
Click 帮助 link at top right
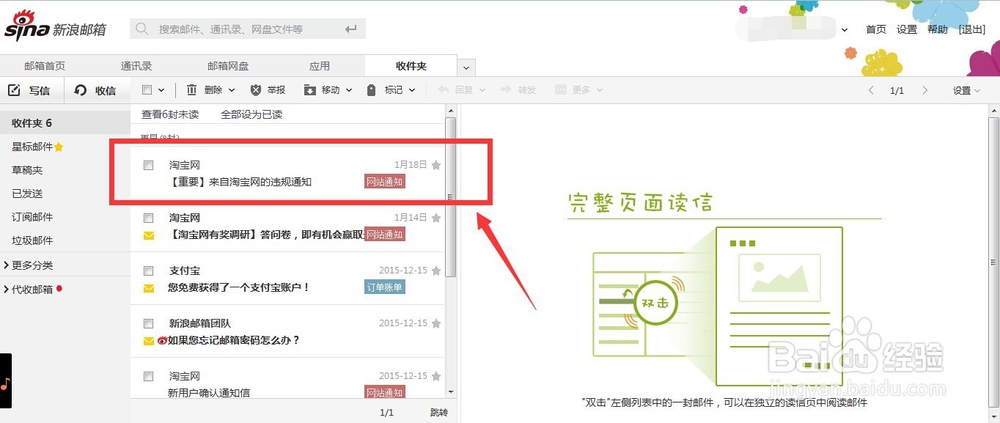coord(938,29)
